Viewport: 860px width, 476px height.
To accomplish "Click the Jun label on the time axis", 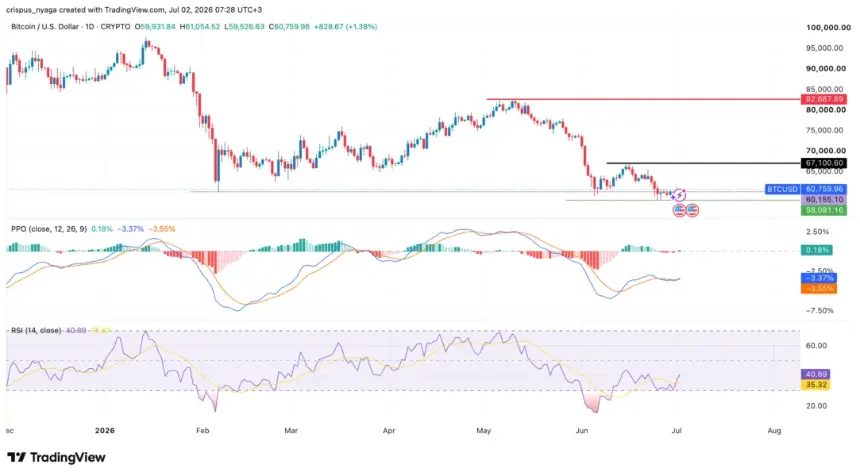I will [x=582, y=430].
